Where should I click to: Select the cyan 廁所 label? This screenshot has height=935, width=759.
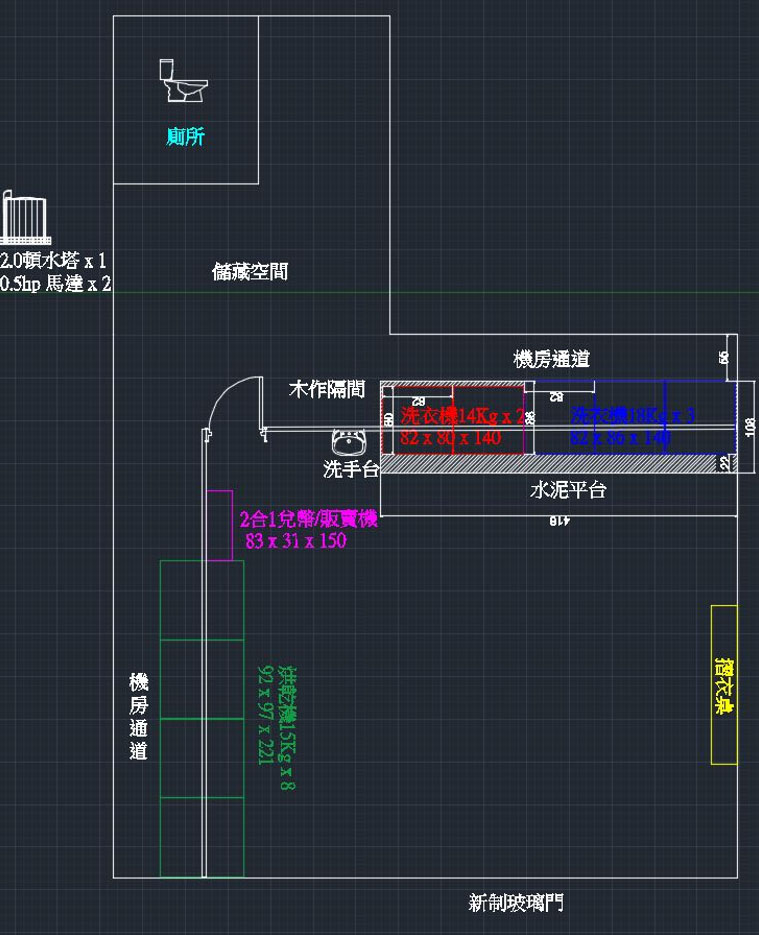185,137
